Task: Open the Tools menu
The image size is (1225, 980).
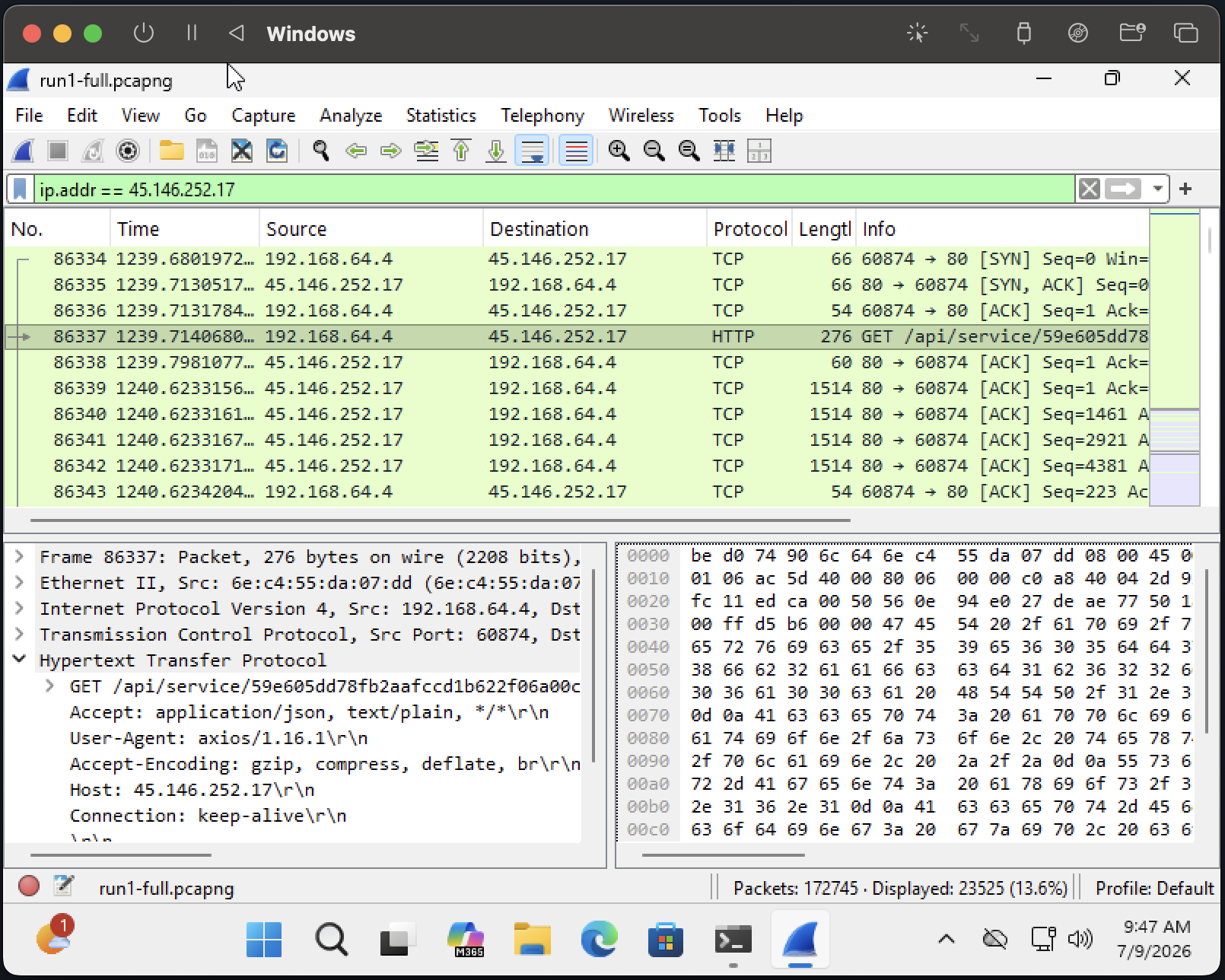Action: click(x=720, y=116)
